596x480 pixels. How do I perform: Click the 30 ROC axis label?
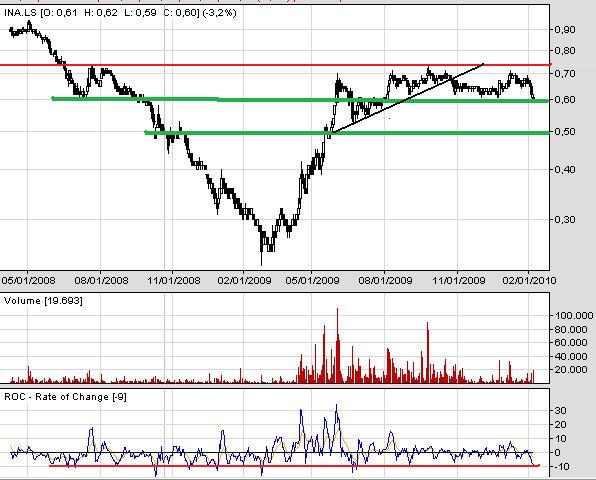coord(561,410)
